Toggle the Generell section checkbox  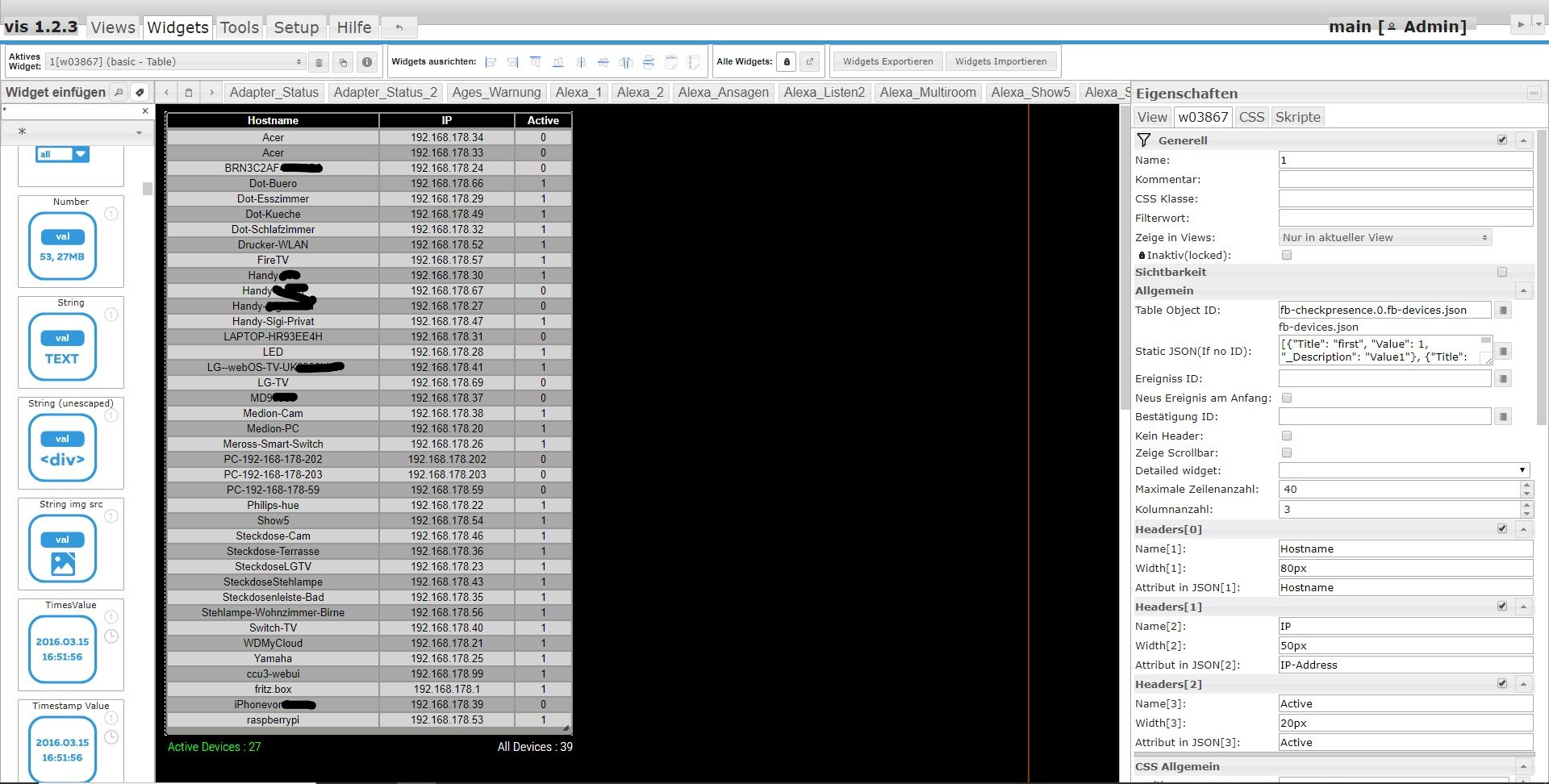[x=1502, y=140]
